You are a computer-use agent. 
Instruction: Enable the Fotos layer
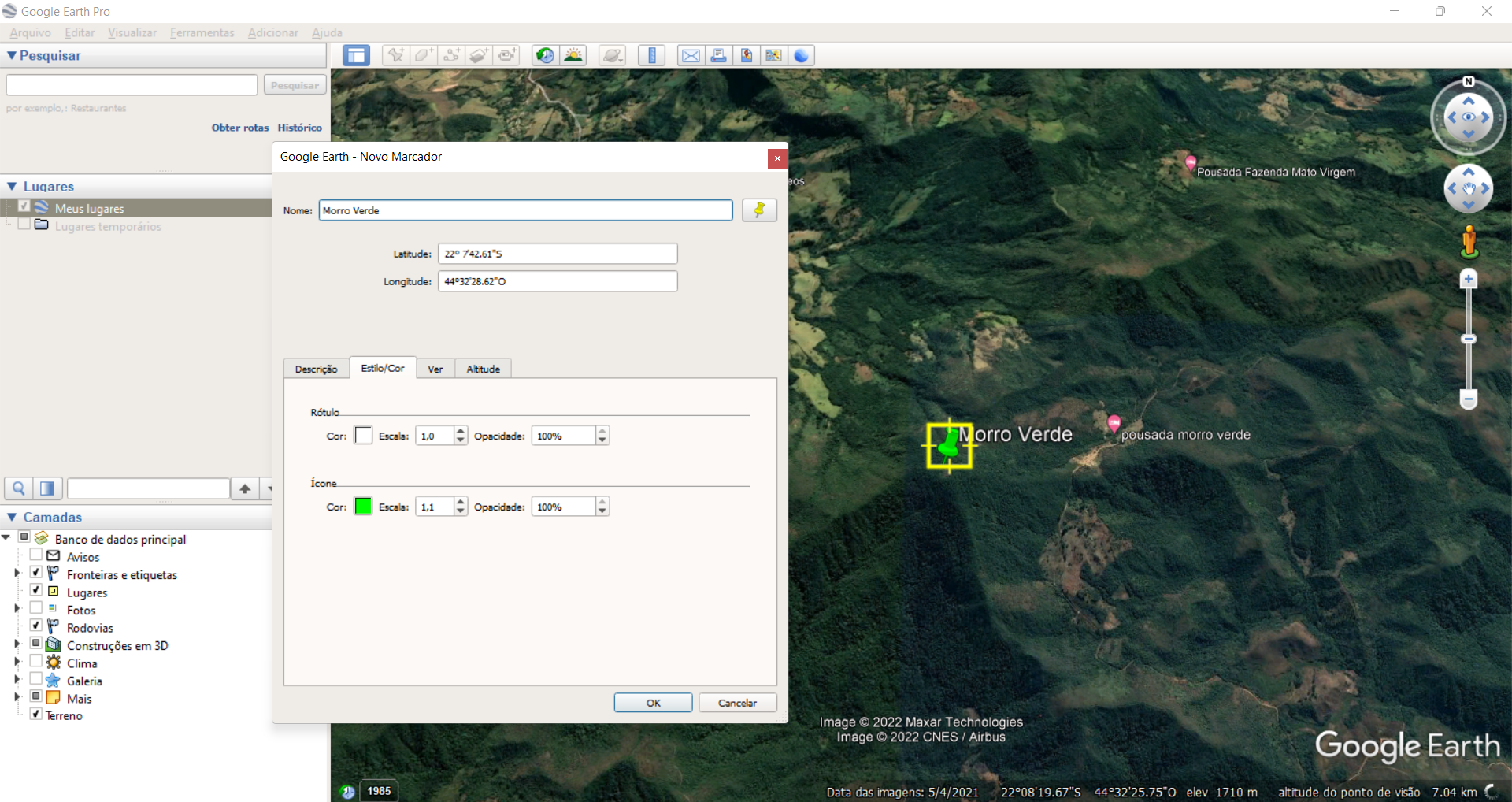35,607
